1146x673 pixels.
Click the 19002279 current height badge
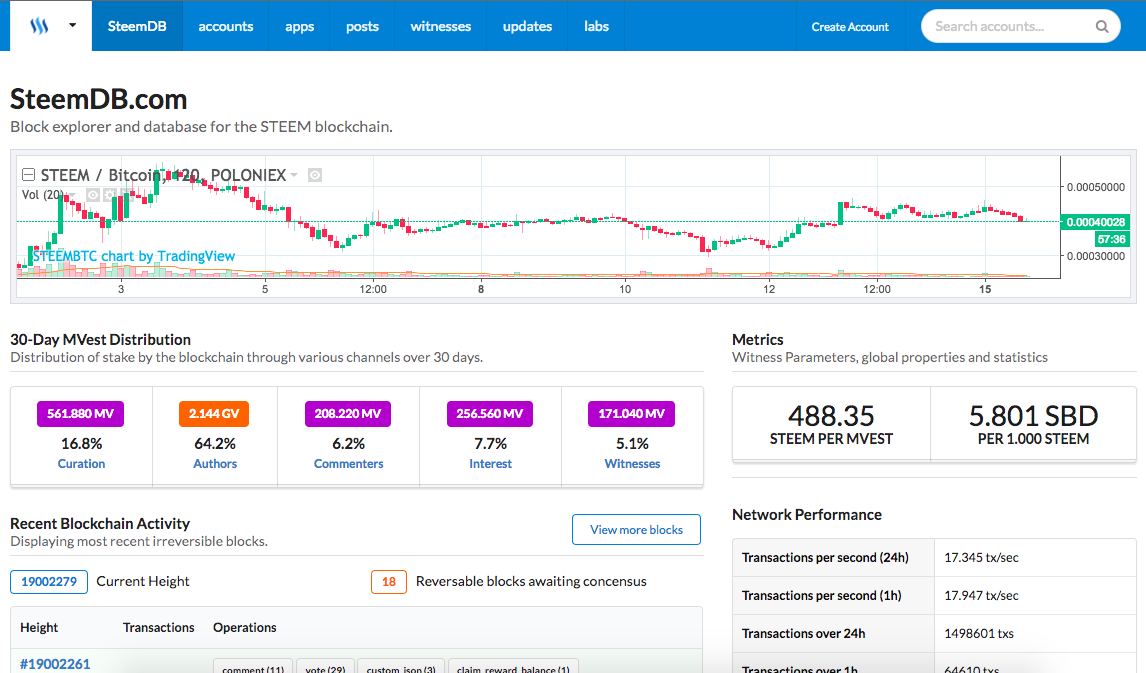(49, 582)
